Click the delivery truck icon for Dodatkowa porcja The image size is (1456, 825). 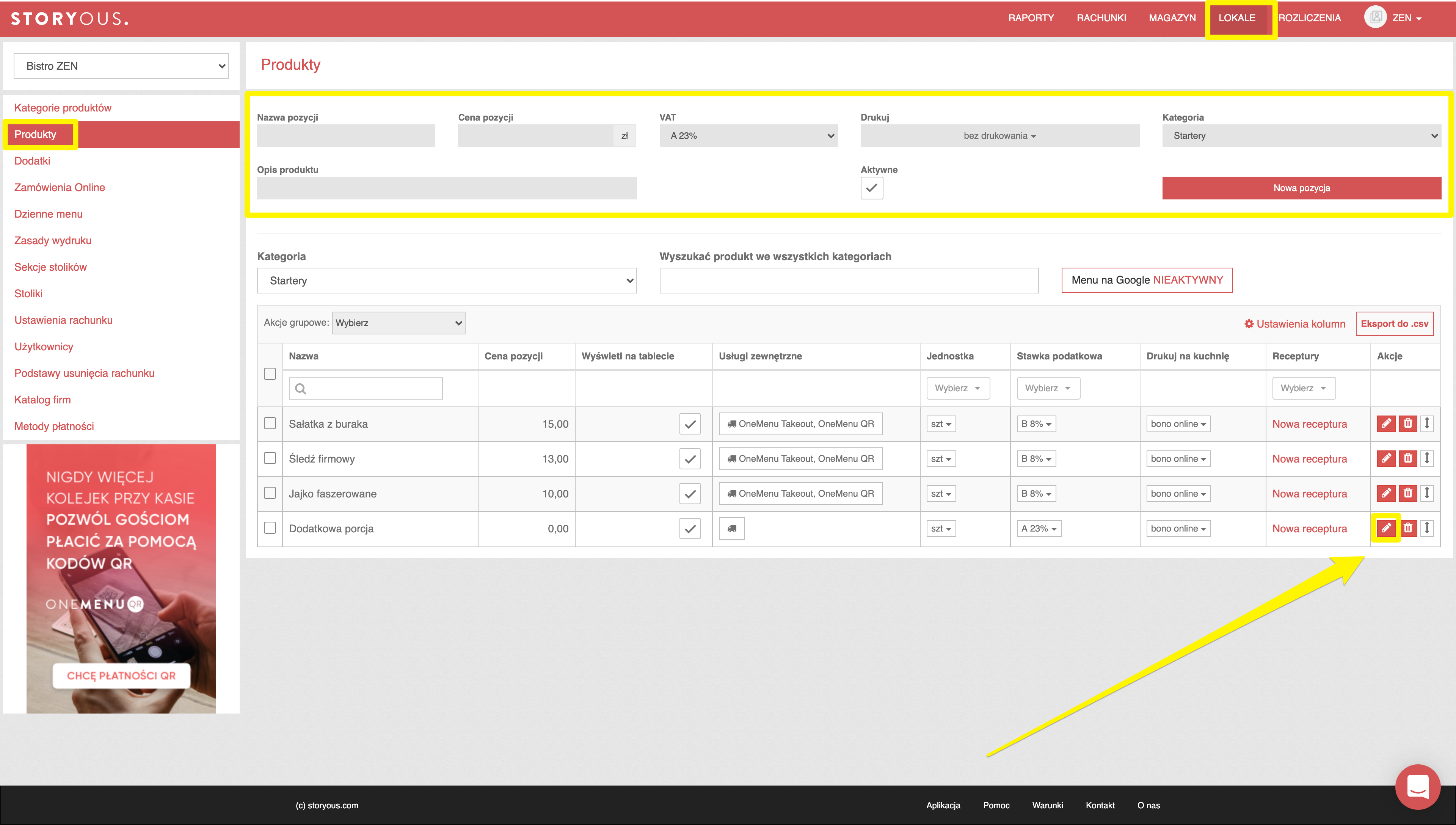731,529
